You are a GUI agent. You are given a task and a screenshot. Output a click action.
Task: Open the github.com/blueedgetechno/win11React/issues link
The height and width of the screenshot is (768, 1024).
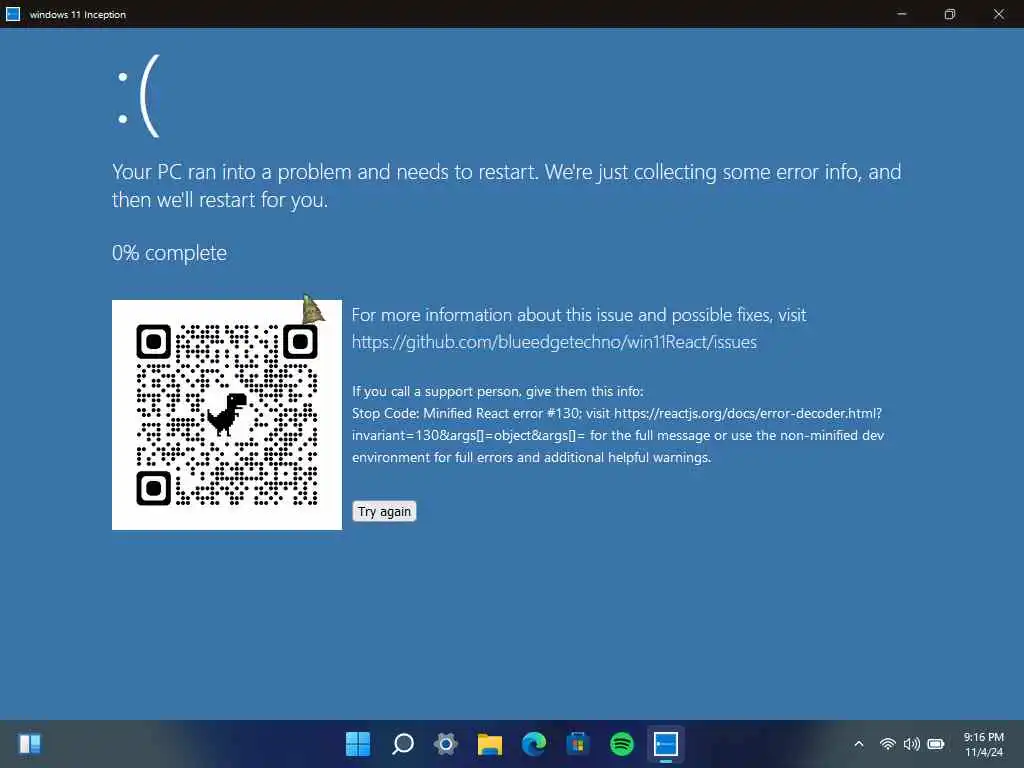pos(554,342)
